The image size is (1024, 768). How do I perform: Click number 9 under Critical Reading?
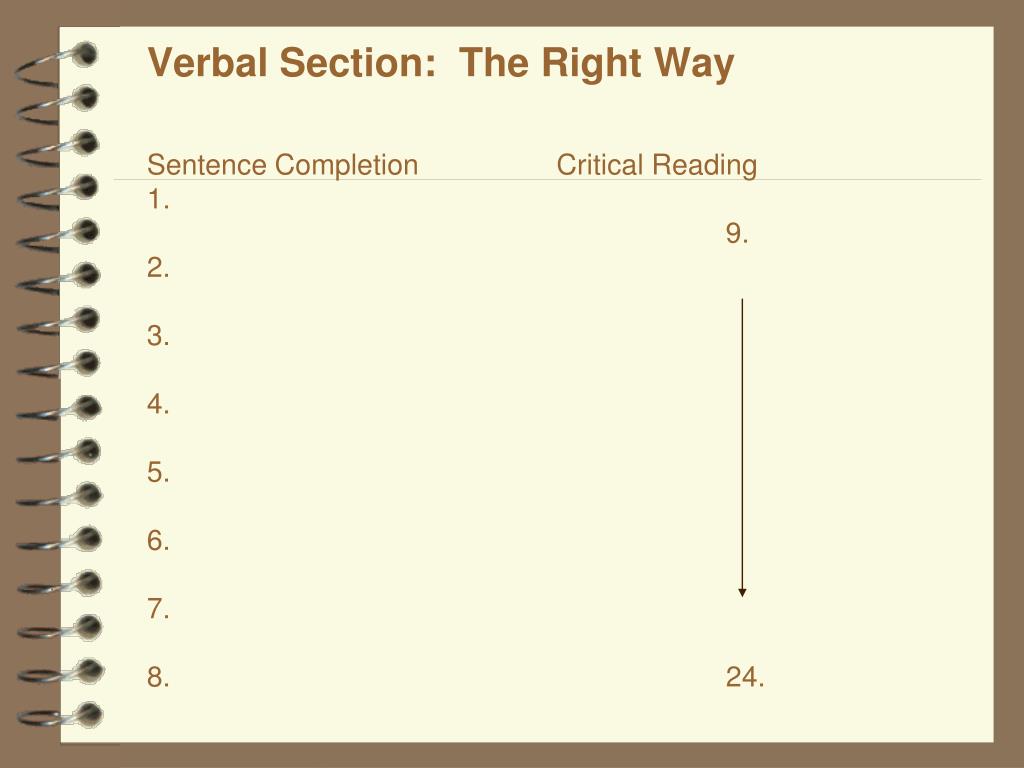(737, 234)
